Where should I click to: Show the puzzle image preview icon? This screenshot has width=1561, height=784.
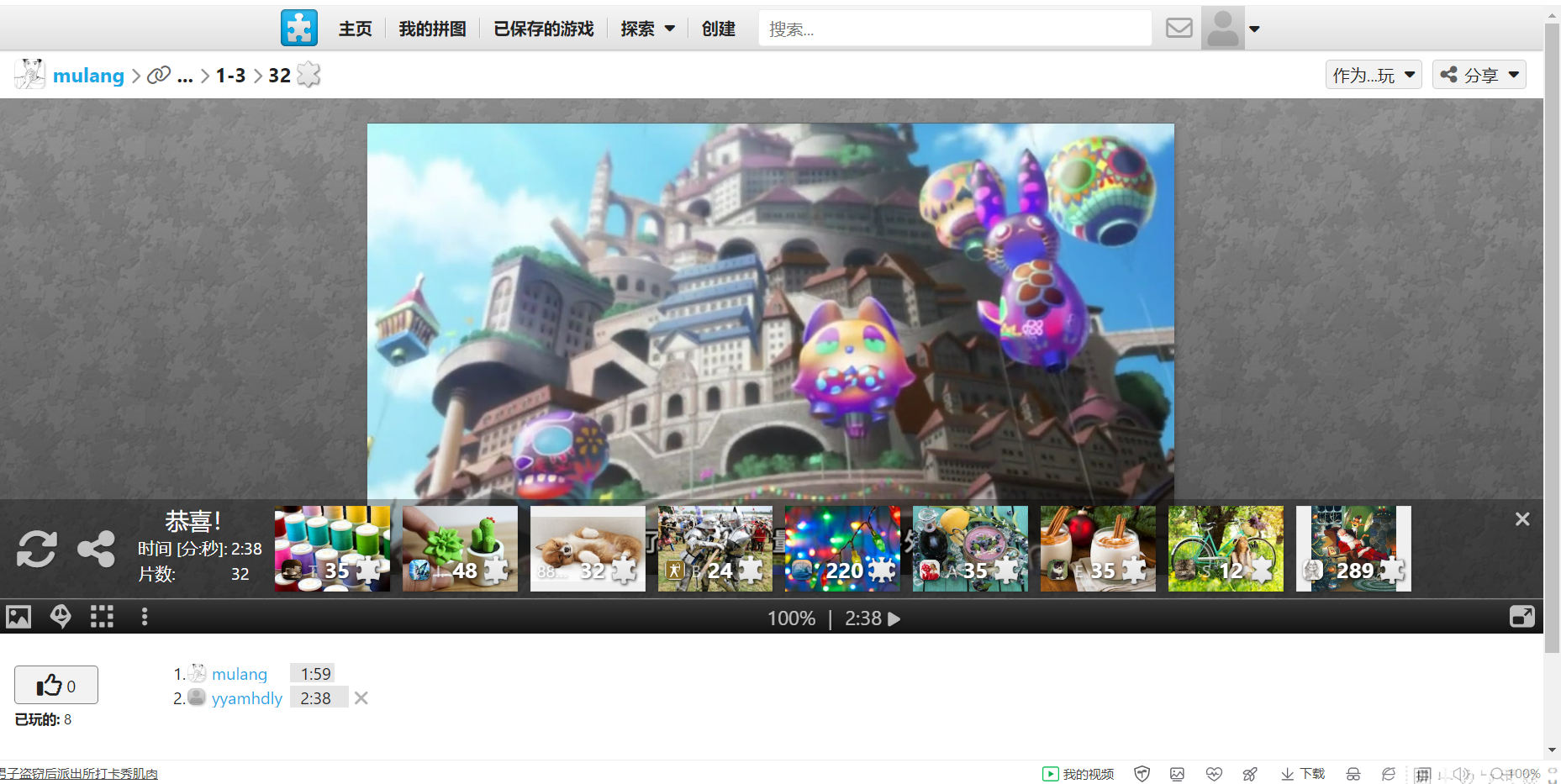coord(18,618)
